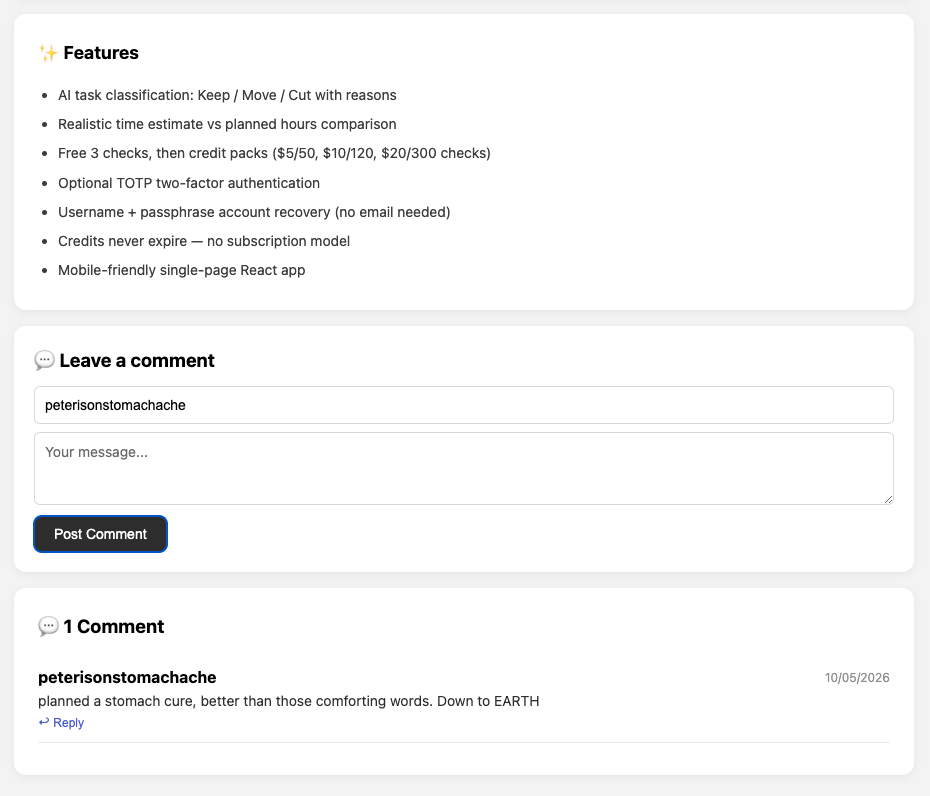Click 'Username + passphrase account recovery' feature

[254, 212]
